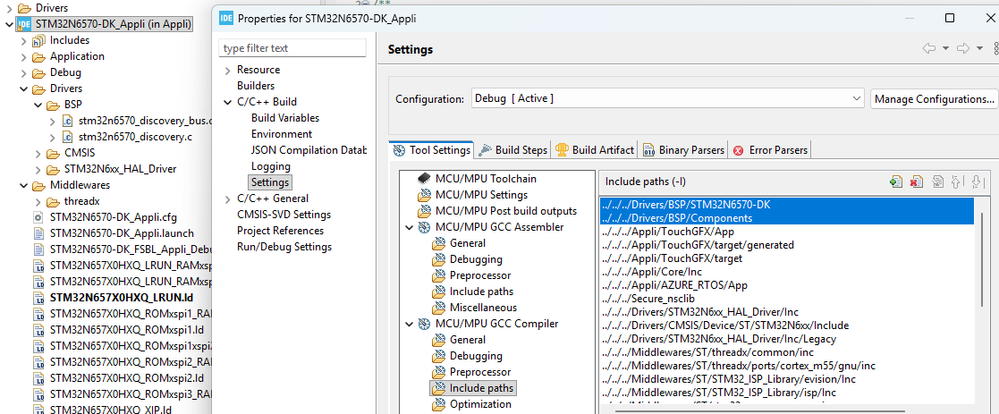Open Assembler Preprocessor settings

pyautogui.click(x=471, y=275)
